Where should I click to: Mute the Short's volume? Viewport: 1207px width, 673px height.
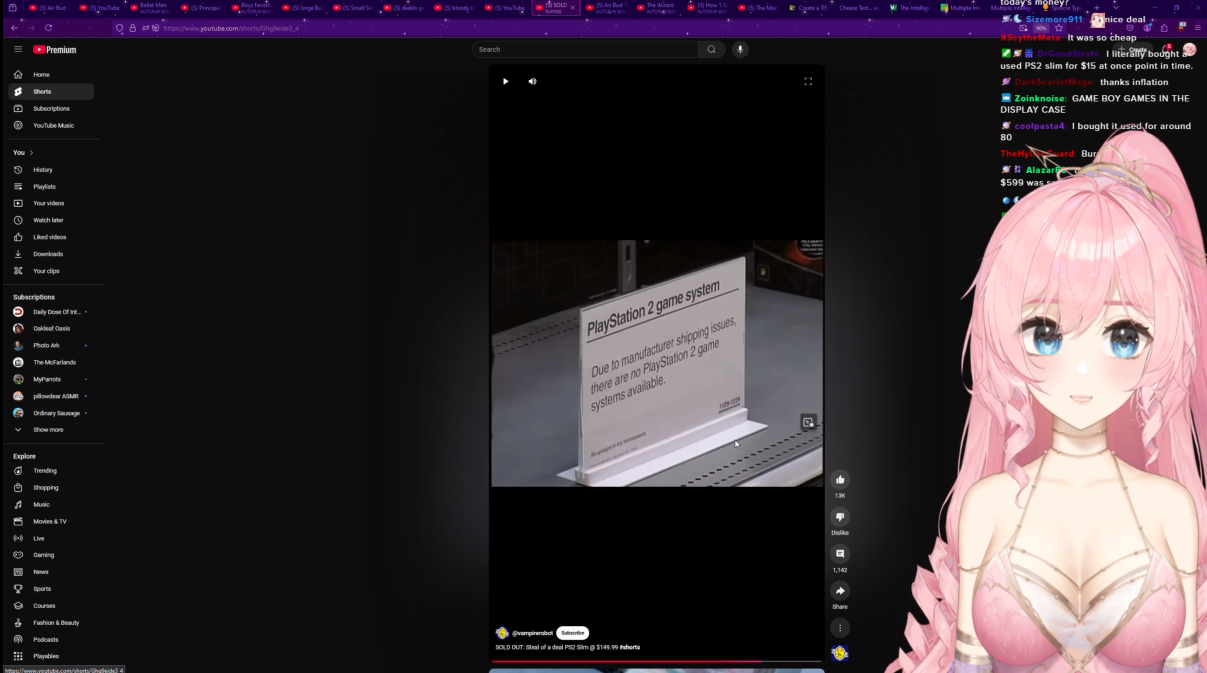tap(532, 81)
